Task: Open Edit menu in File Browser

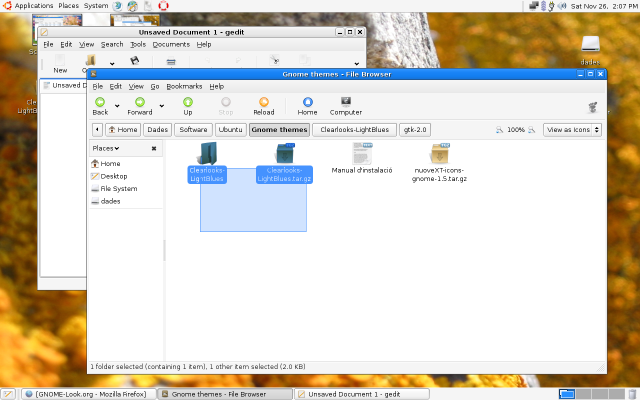Action: click(116, 87)
